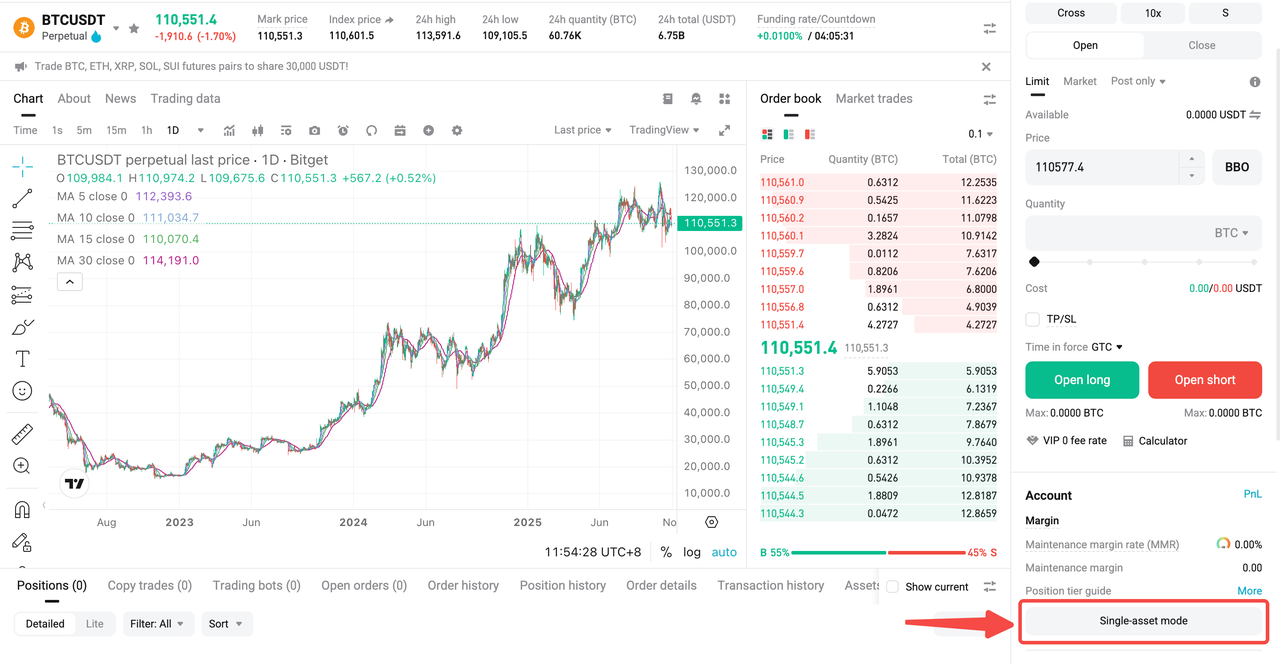Viewport: 1280px width, 664px height.
Task: Open the alert clock icon on chart toolbar
Action: click(x=342, y=130)
